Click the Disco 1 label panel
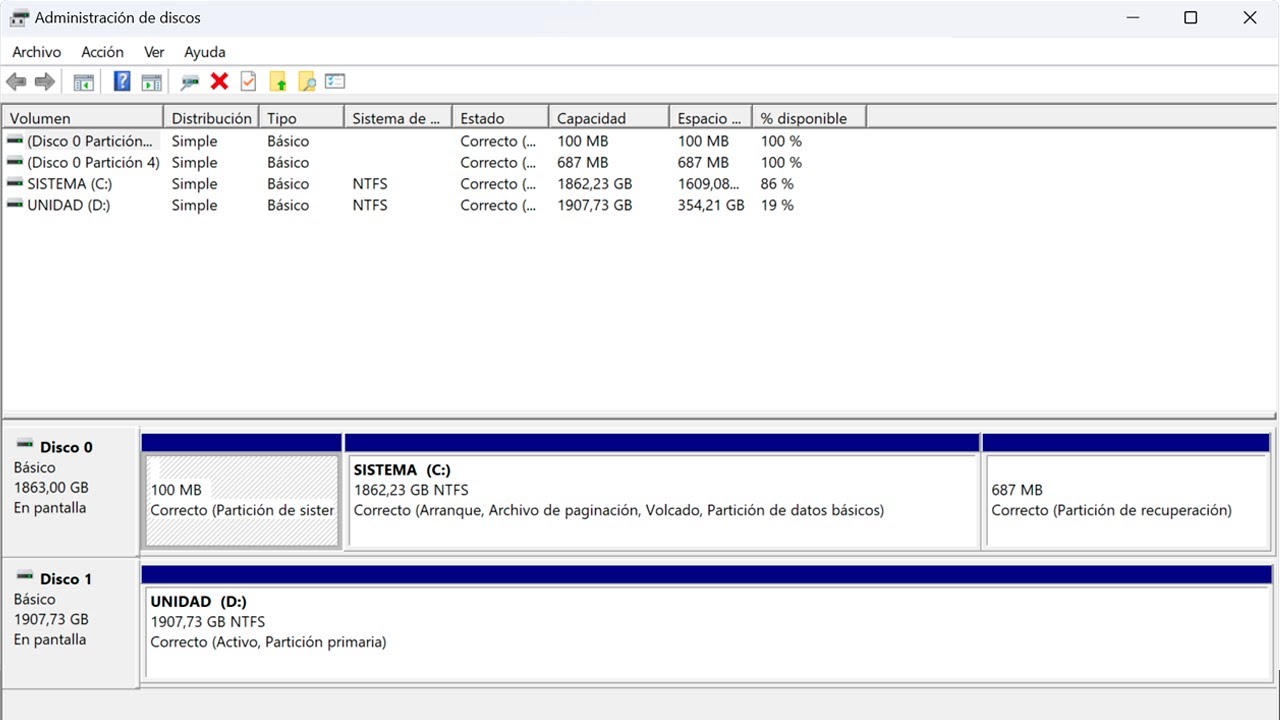 70,622
